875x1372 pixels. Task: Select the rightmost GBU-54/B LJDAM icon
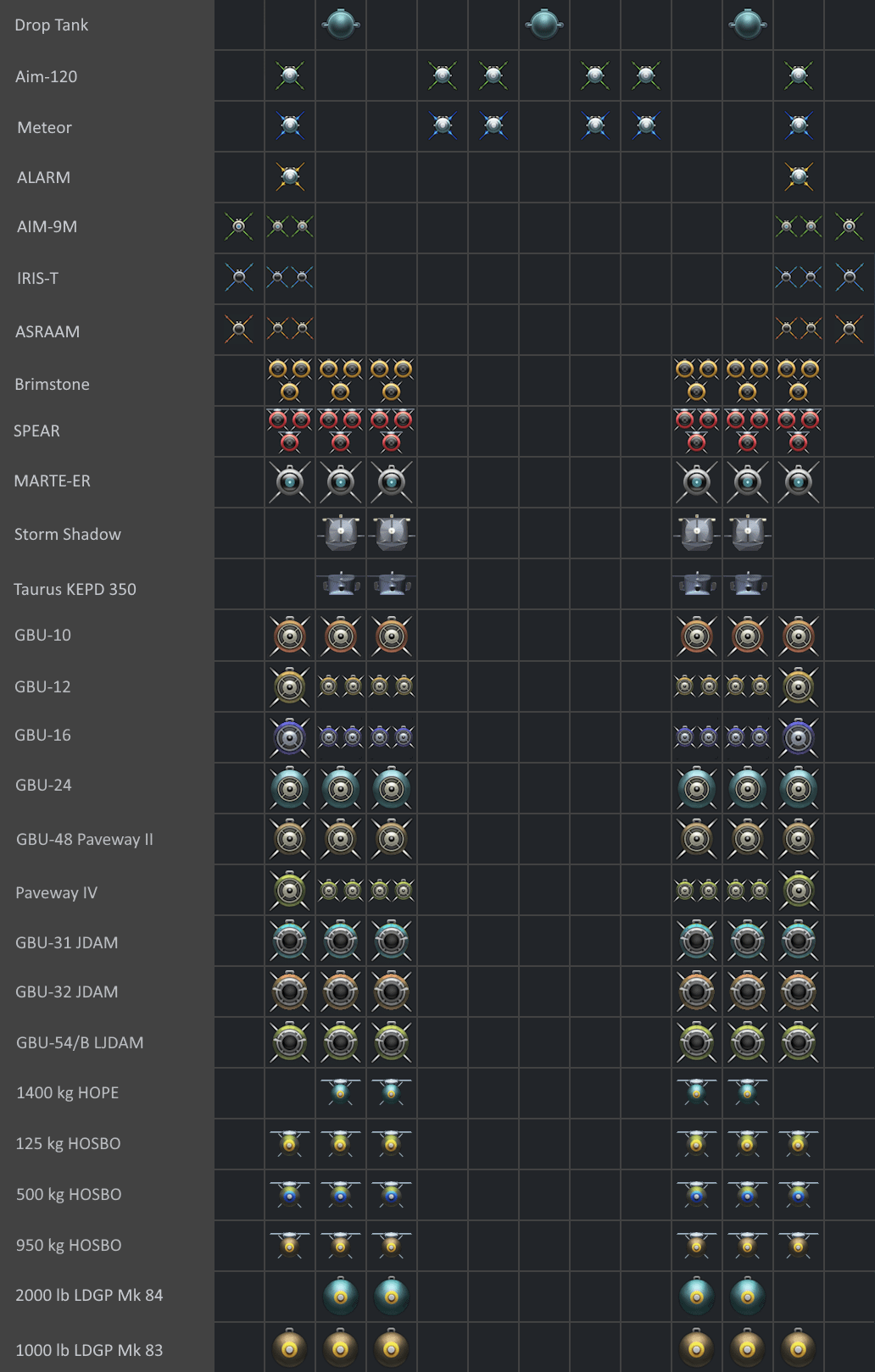pos(799,1042)
